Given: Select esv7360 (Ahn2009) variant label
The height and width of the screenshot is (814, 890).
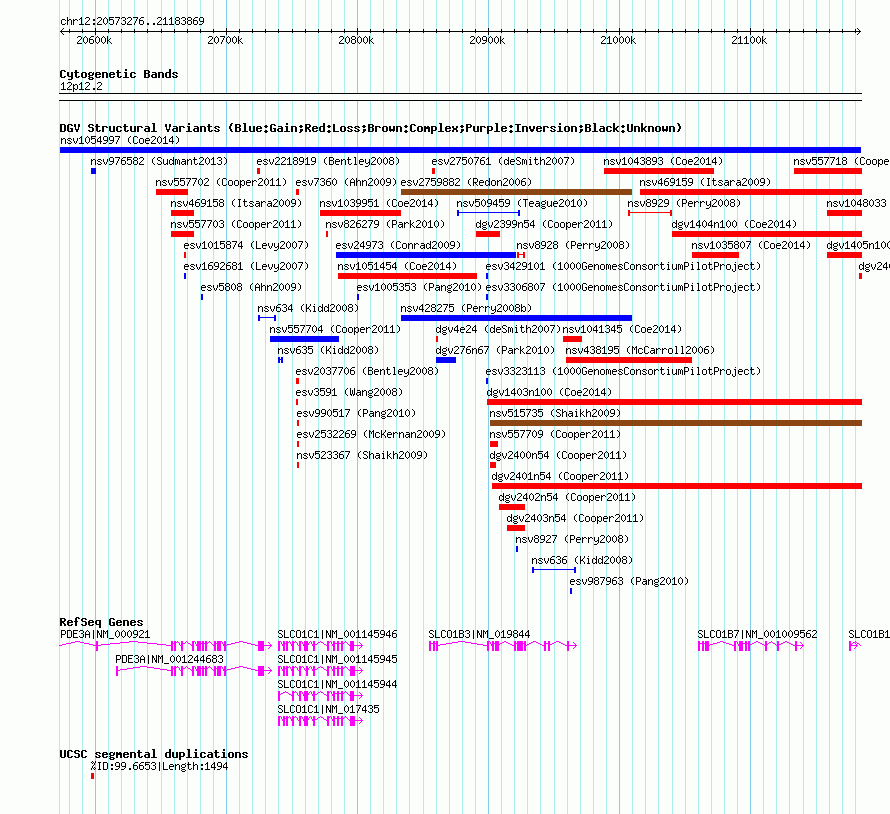Looking at the screenshot, I should [x=346, y=182].
